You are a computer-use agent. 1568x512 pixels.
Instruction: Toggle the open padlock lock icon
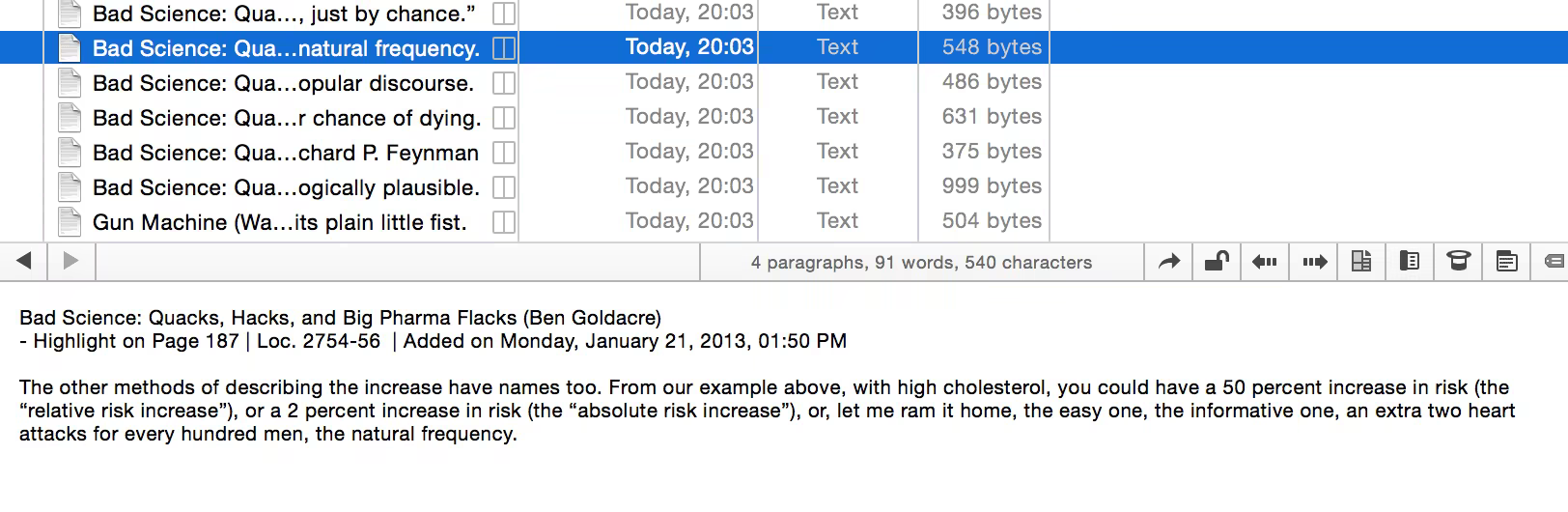(1217, 261)
